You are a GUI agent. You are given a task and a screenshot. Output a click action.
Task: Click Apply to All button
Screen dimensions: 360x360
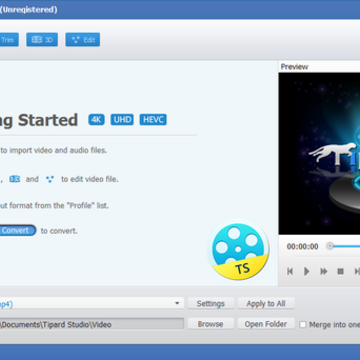tap(266, 304)
